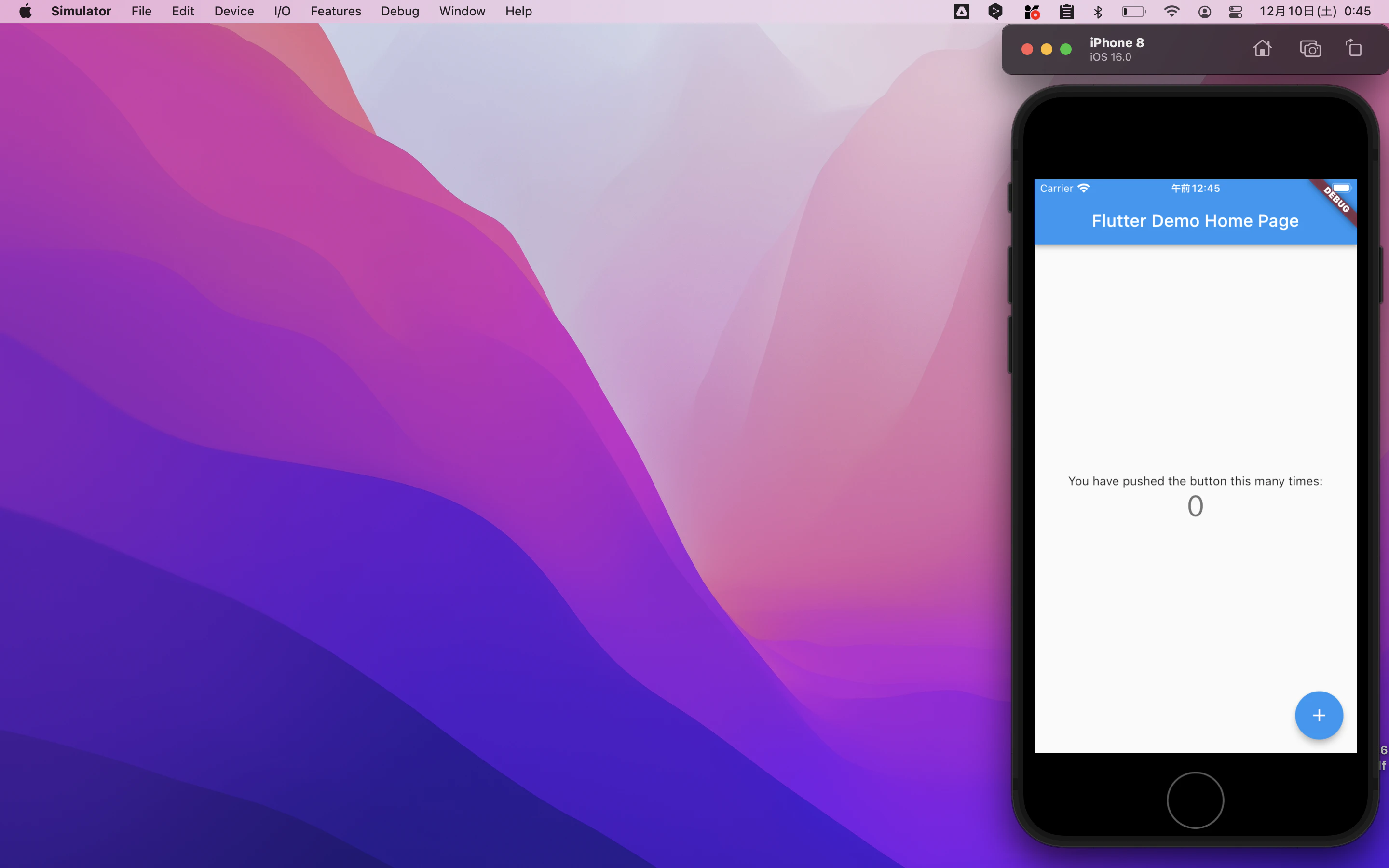Screen dimensions: 1389x868
Task: Click the 午前12:45 clock in phone status bar
Action: click(x=1195, y=188)
